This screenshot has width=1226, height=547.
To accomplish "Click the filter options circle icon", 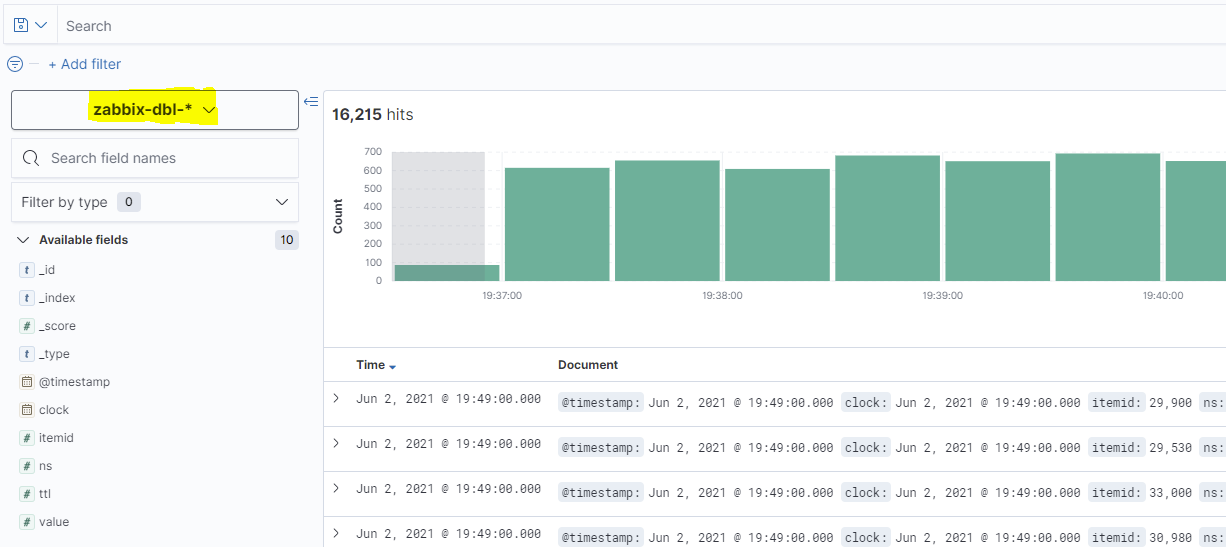I will click(x=15, y=64).
